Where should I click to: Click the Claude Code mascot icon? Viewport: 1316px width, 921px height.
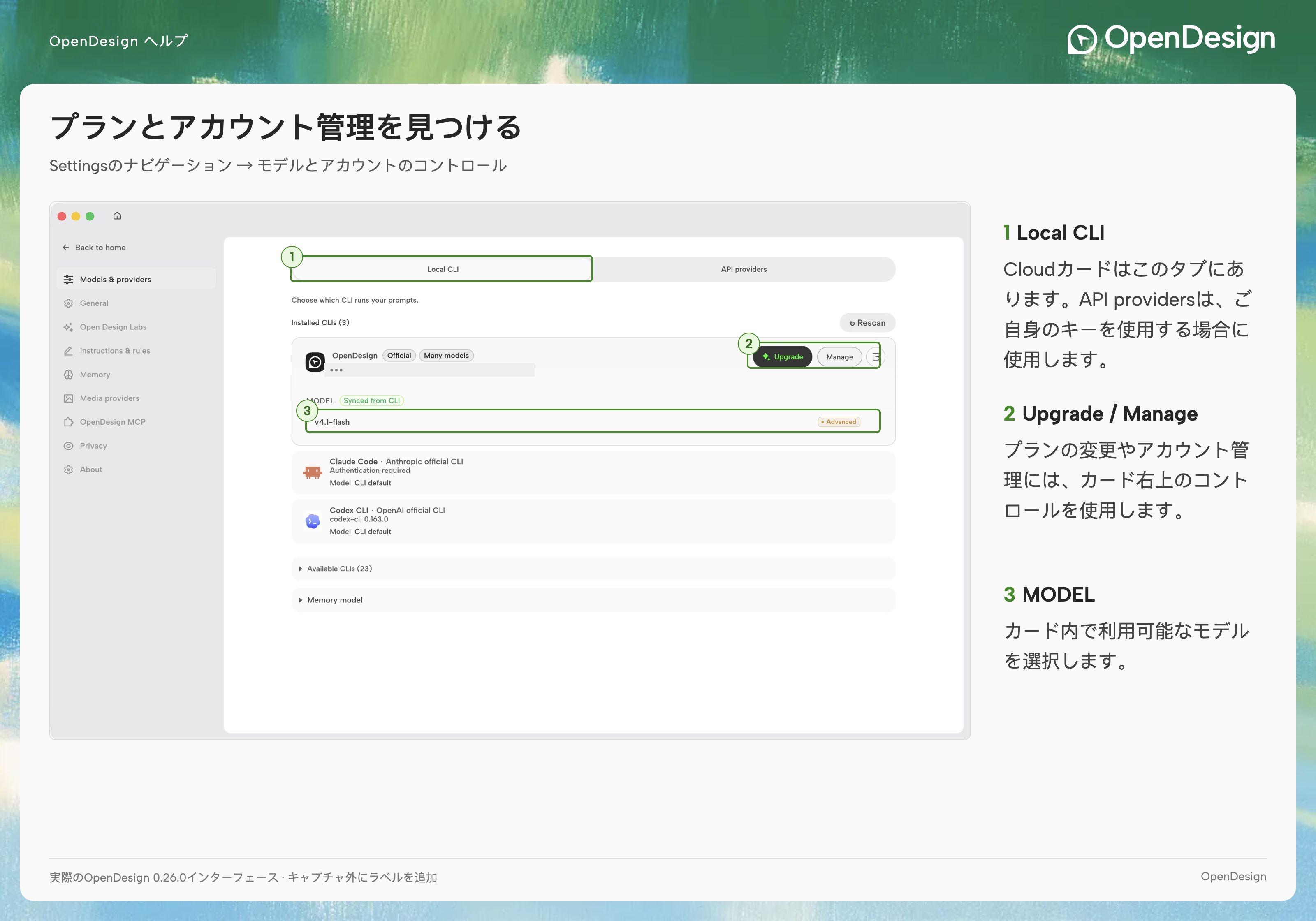[x=313, y=472]
